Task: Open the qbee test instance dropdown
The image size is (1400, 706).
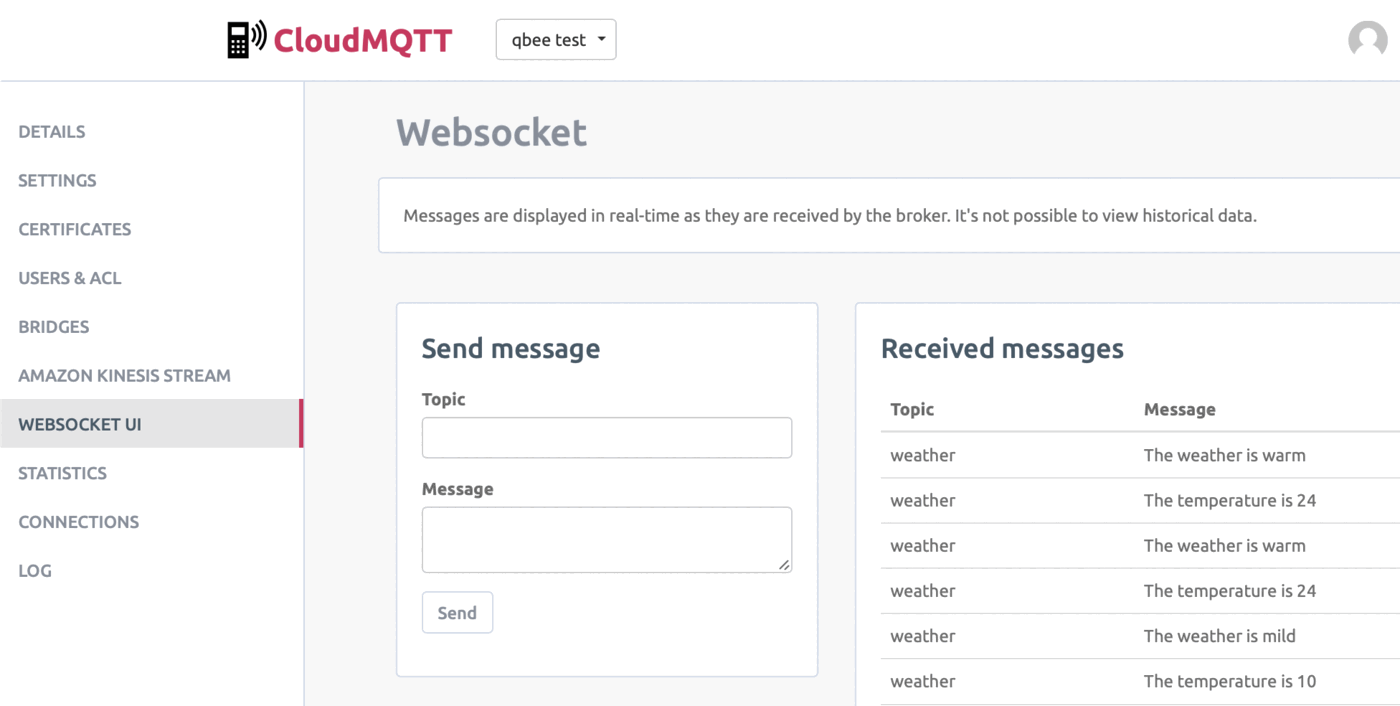Action: point(556,39)
